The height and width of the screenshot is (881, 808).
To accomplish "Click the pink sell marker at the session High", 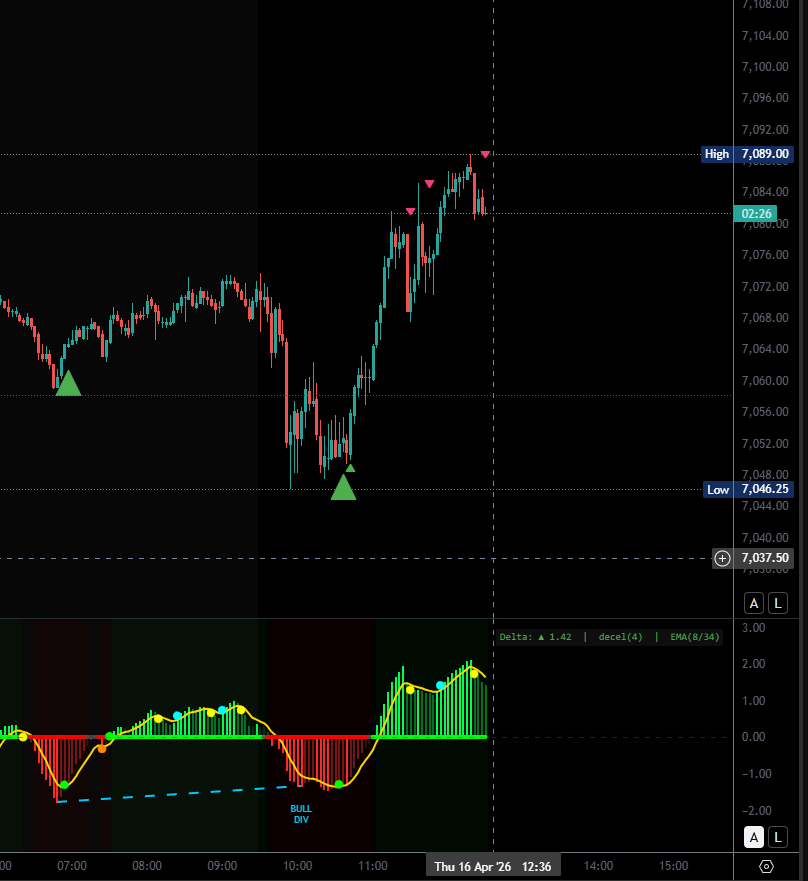I will [487, 154].
